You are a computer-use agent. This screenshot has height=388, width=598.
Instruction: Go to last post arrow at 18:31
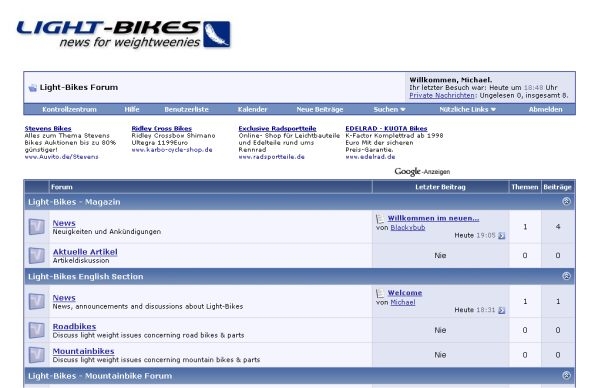pos(502,310)
